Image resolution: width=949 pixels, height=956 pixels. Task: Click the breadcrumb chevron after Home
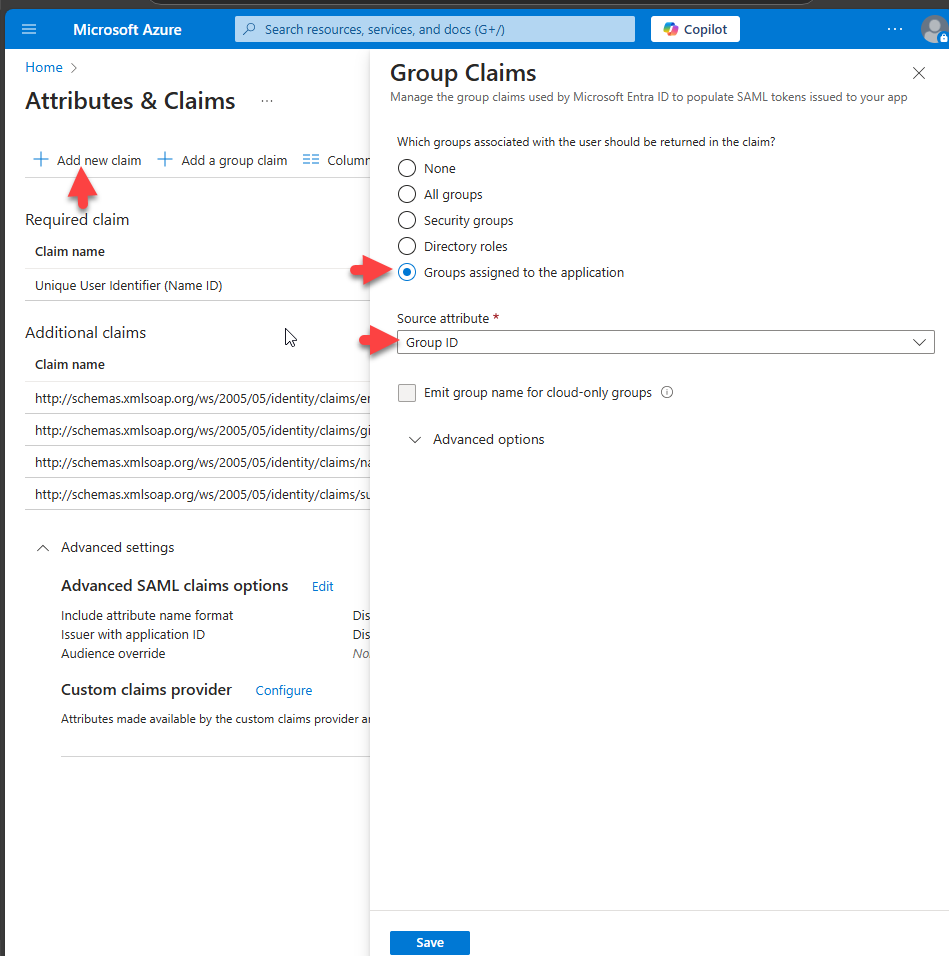click(x=74, y=68)
